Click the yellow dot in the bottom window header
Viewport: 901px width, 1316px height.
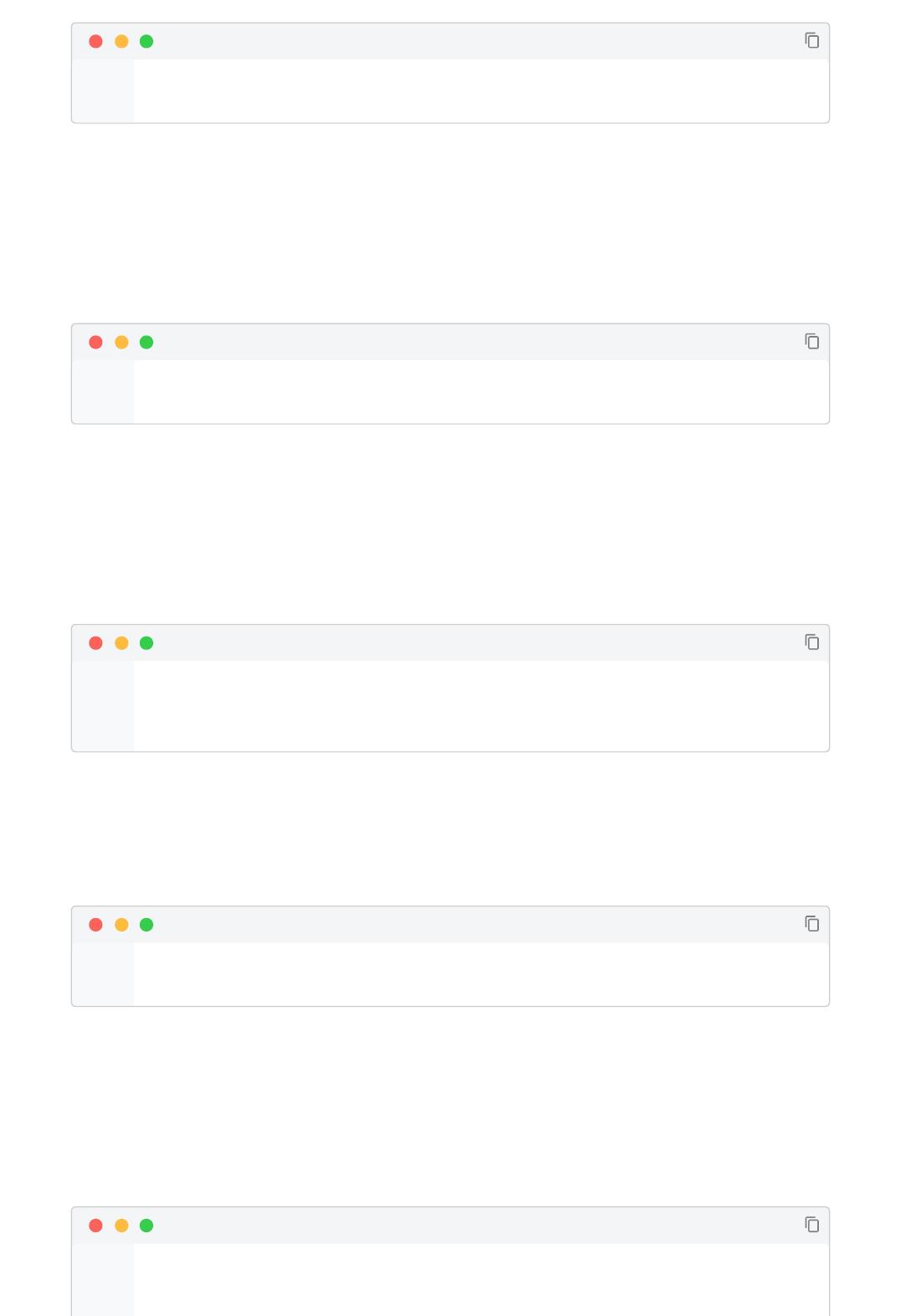point(121,1224)
